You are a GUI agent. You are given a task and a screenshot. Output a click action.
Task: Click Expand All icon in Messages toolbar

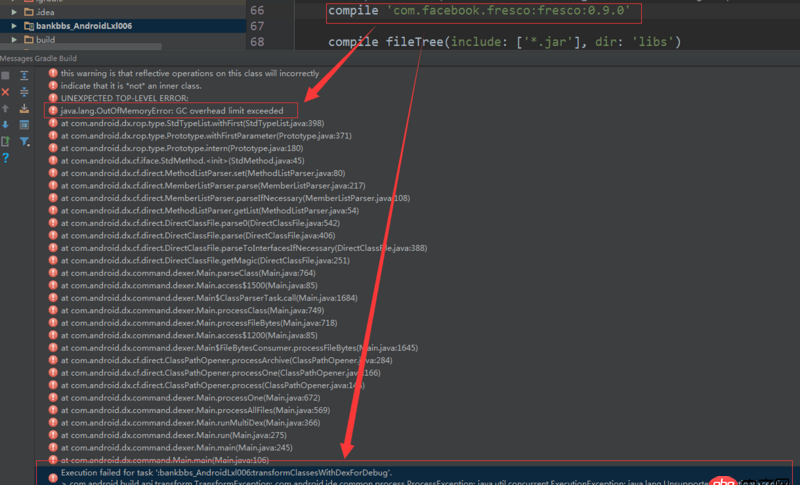point(24,75)
